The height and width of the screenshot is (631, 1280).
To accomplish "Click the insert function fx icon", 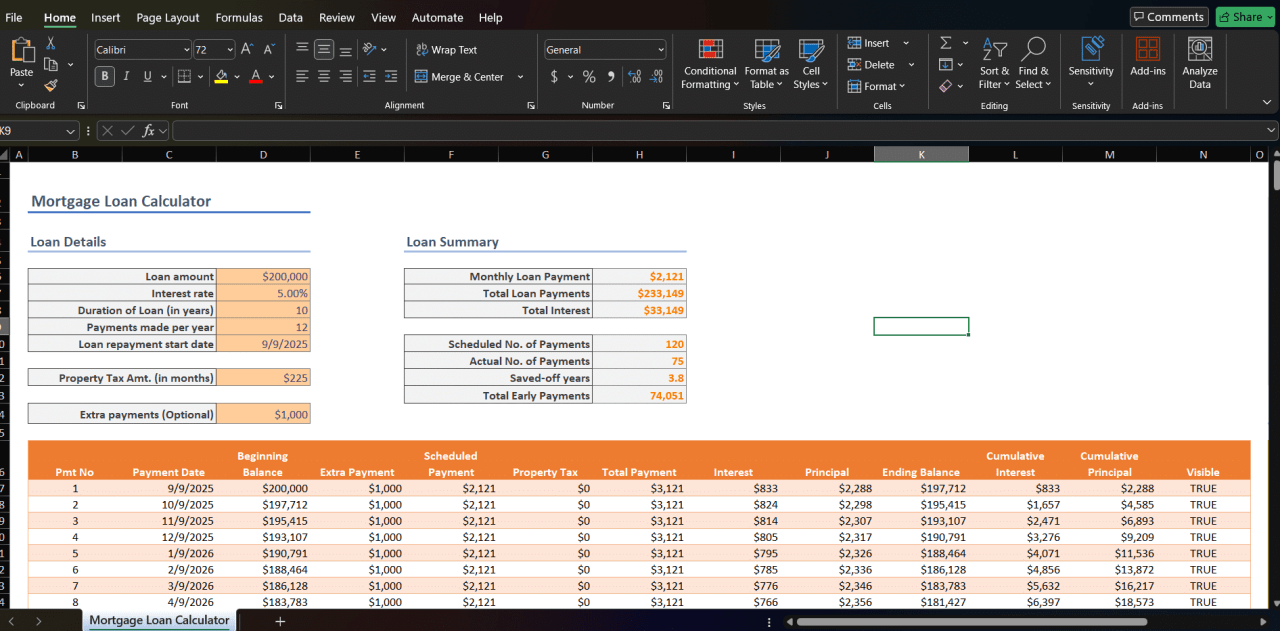I will tap(149, 130).
